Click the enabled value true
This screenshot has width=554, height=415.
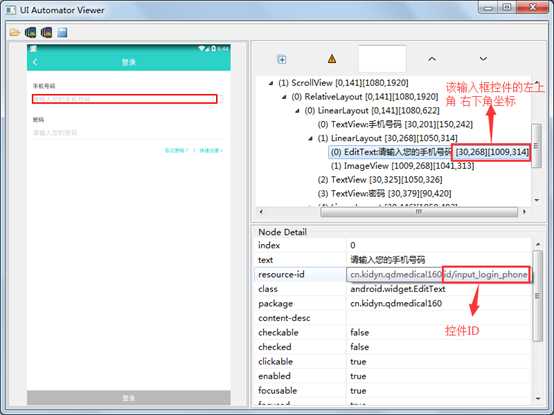click(358, 376)
